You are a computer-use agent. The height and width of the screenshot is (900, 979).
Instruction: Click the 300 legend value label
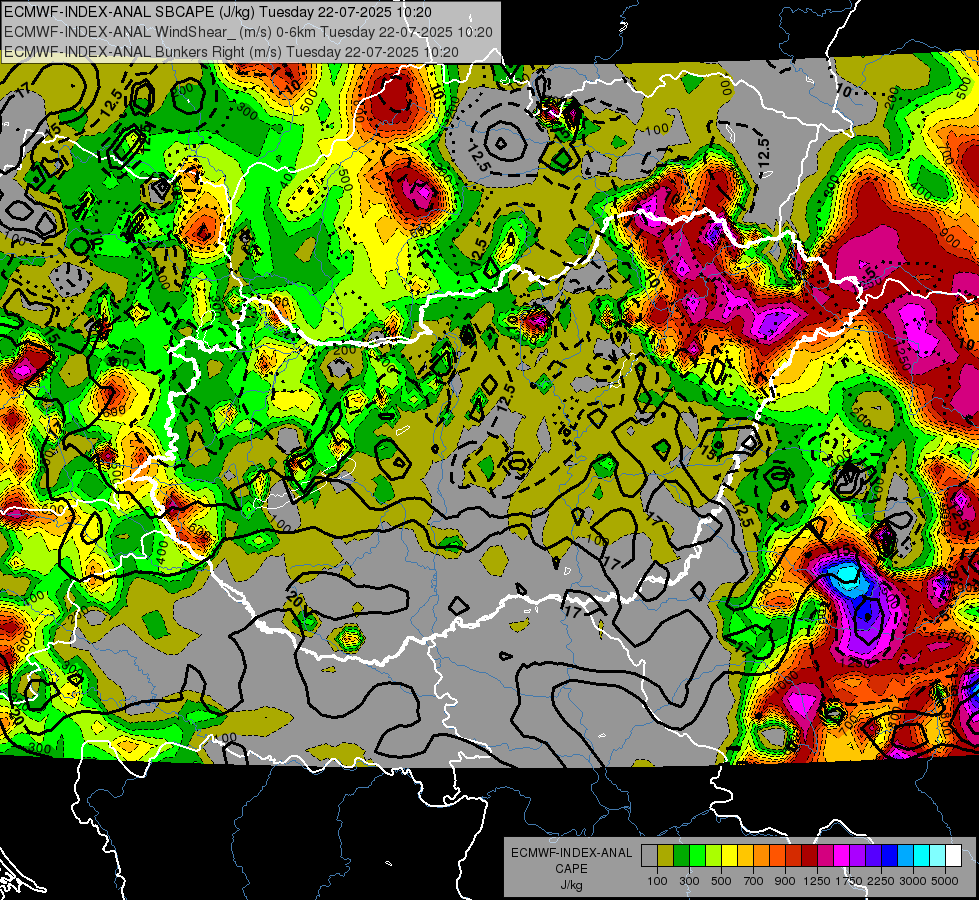[689, 881]
